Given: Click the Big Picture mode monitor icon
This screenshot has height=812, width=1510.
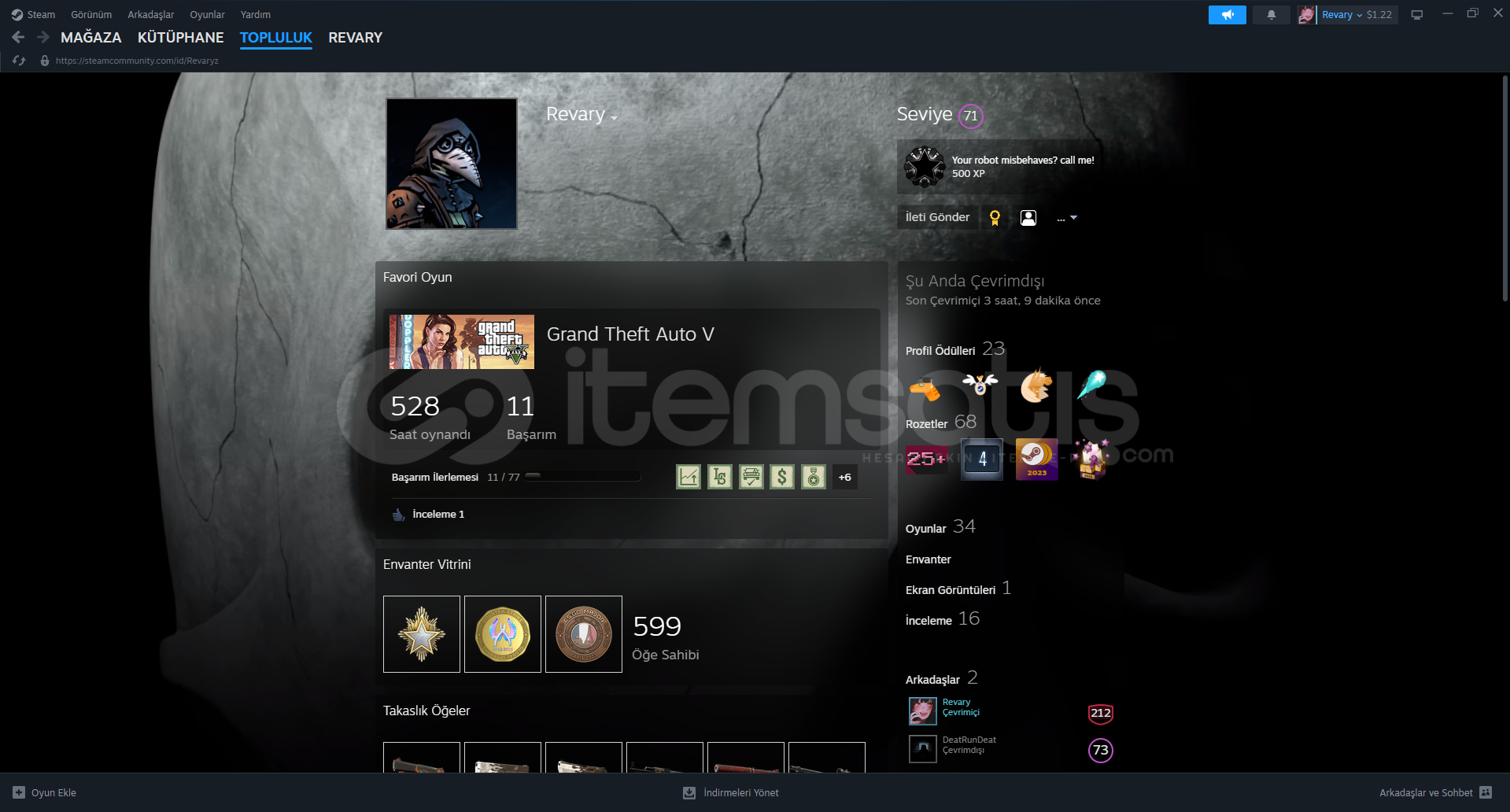Looking at the screenshot, I should point(1416,15).
